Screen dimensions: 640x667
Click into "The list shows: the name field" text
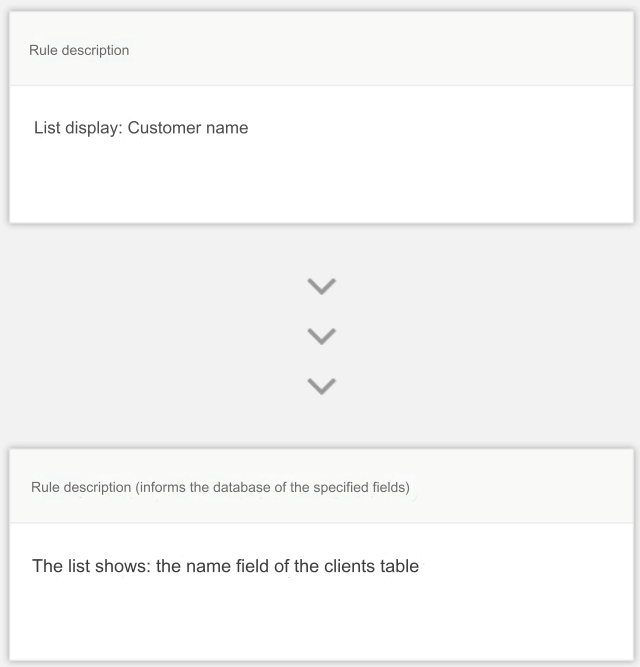[x=226, y=566]
